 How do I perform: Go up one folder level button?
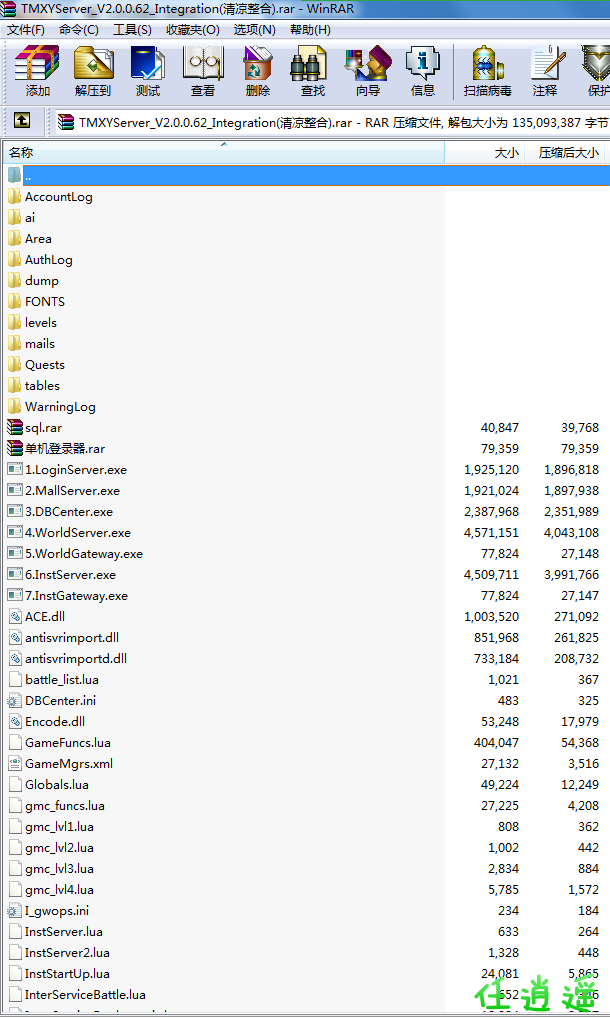pos(21,121)
